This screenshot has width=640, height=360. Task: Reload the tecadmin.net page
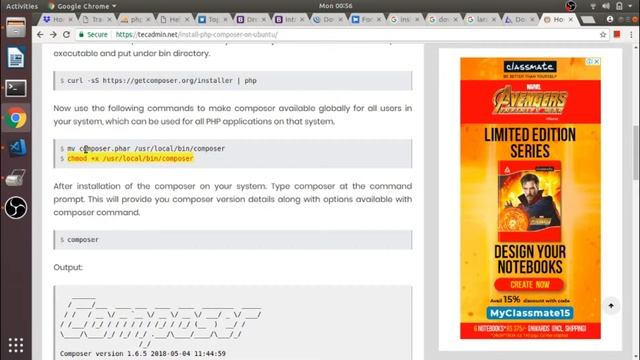pyautogui.click(x=67, y=35)
